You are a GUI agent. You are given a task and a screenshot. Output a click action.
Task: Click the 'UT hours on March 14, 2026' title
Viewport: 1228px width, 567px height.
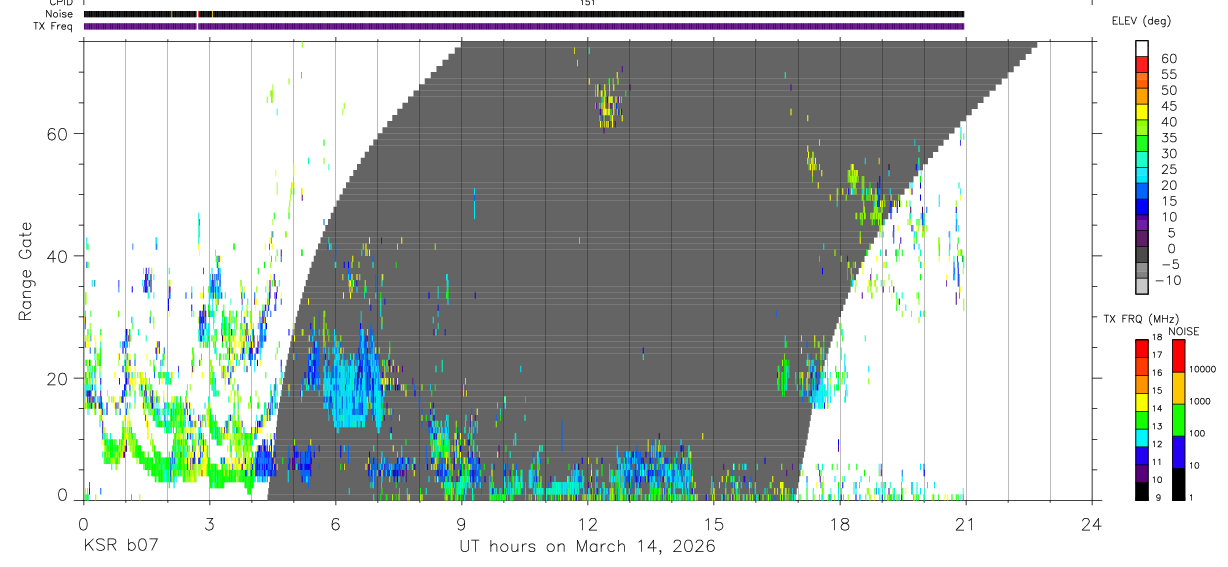587,547
